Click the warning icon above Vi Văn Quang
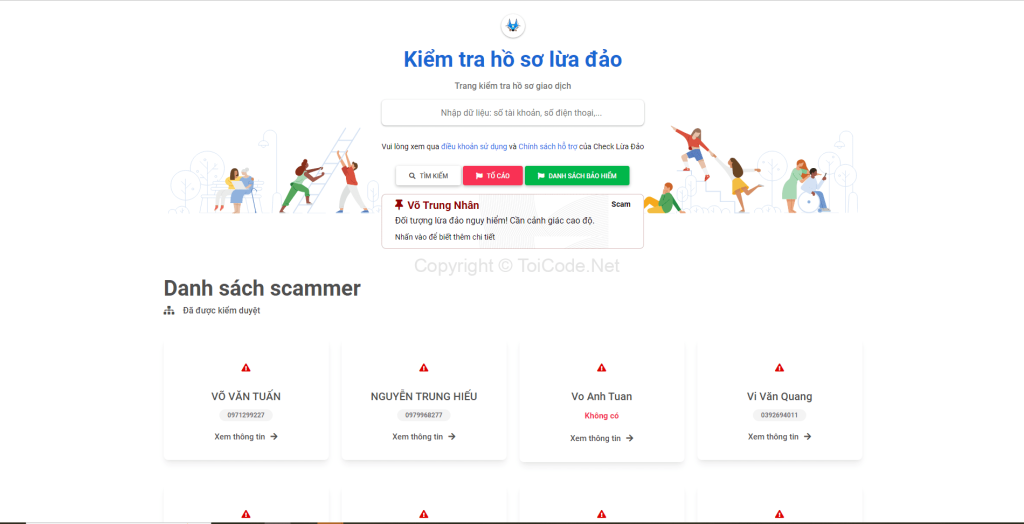This screenshot has width=1024, height=524. tap(779, 368)
